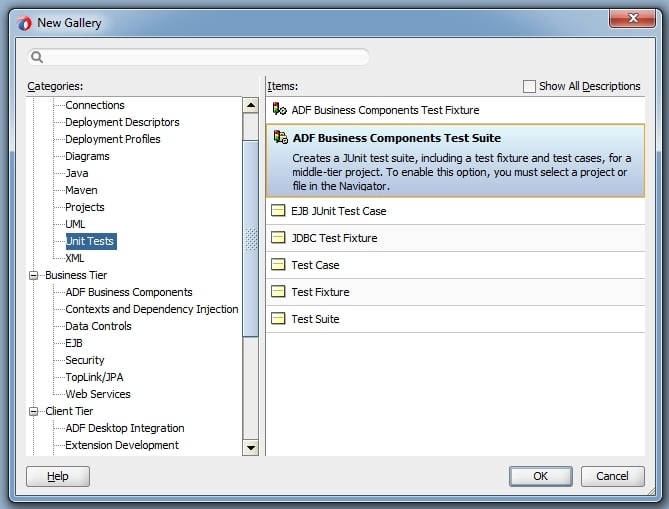Image resolution: width=669 pixels, height=509 pixels.
Task: Click the Test Fixture item icon
Action: coord(278,291)
